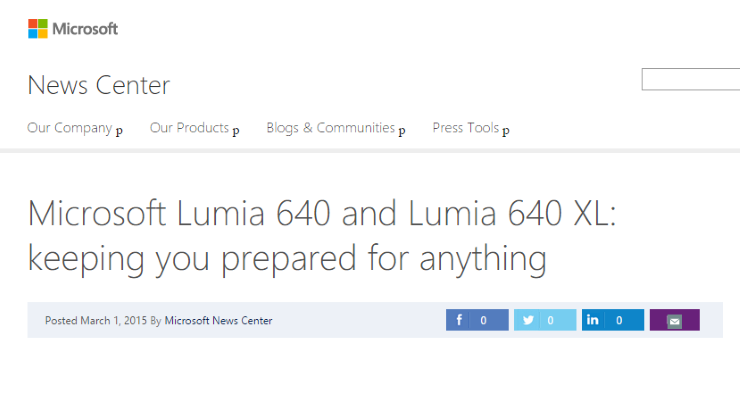740x400 pixels.
Task: Open the Our Products menu
Action: (x=189, y=128)
